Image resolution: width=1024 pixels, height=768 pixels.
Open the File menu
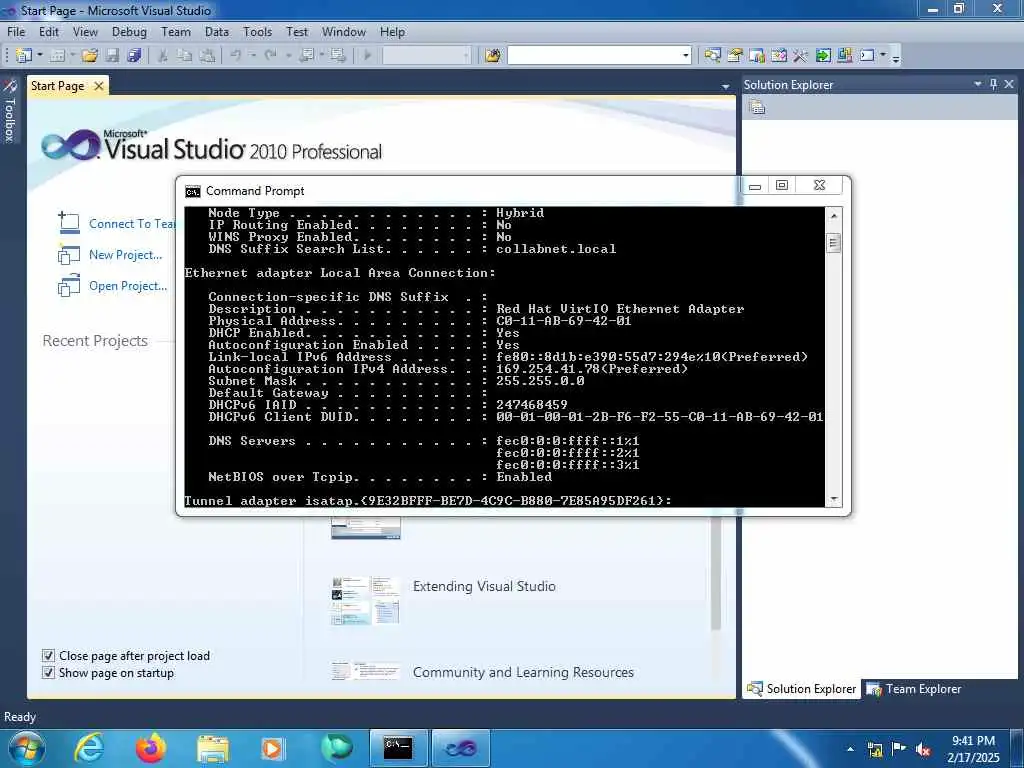(x=16, y=31)
